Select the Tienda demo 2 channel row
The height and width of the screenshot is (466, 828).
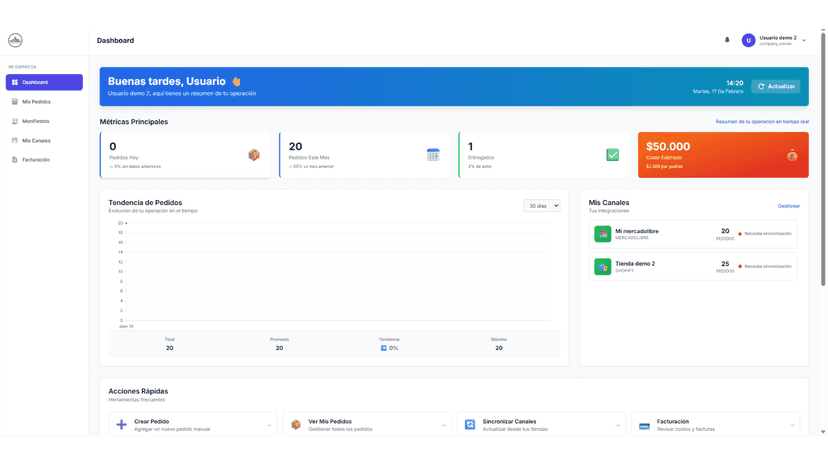[x=693, y=266]
